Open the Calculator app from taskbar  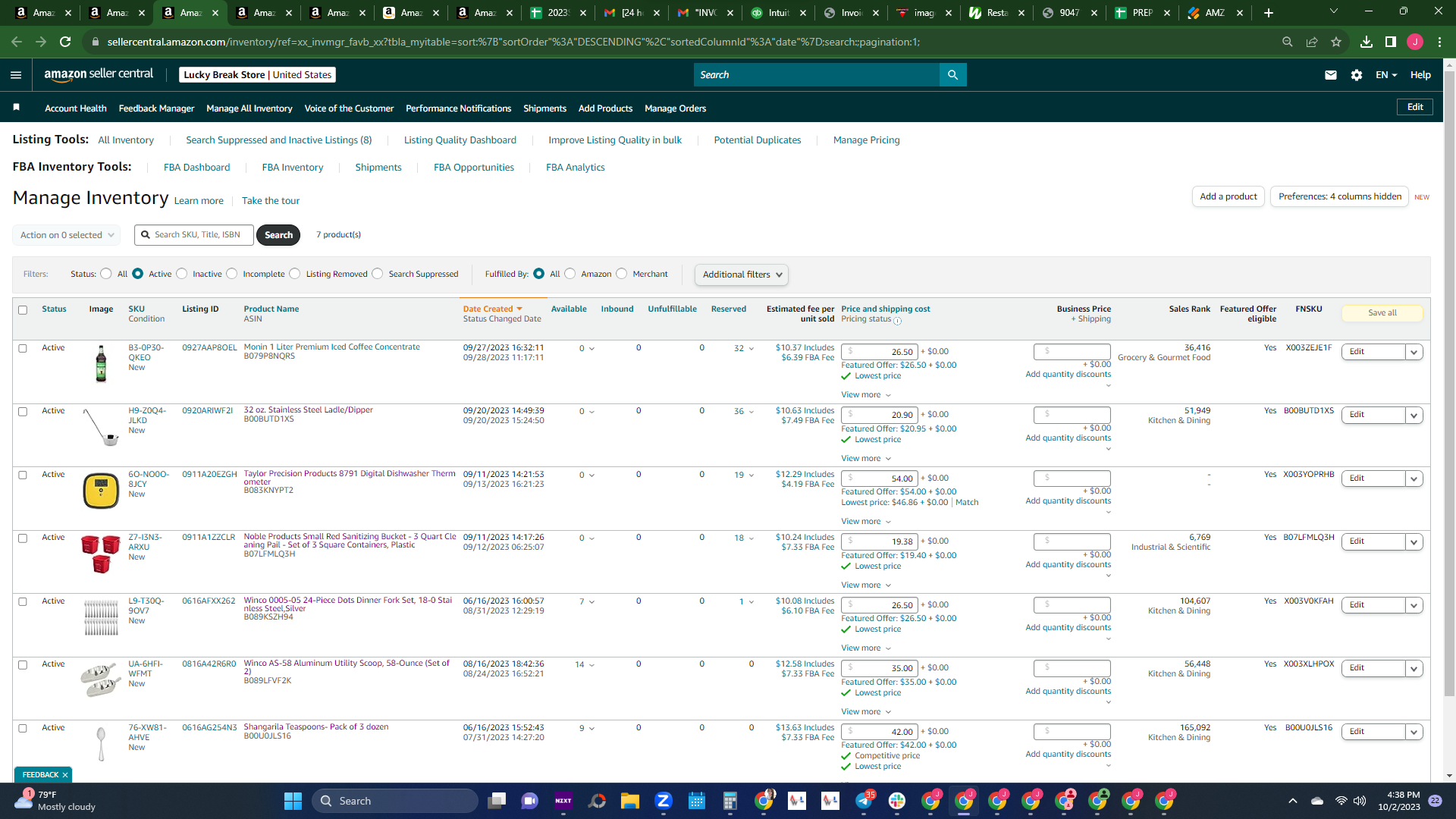[x=730, y=801]
